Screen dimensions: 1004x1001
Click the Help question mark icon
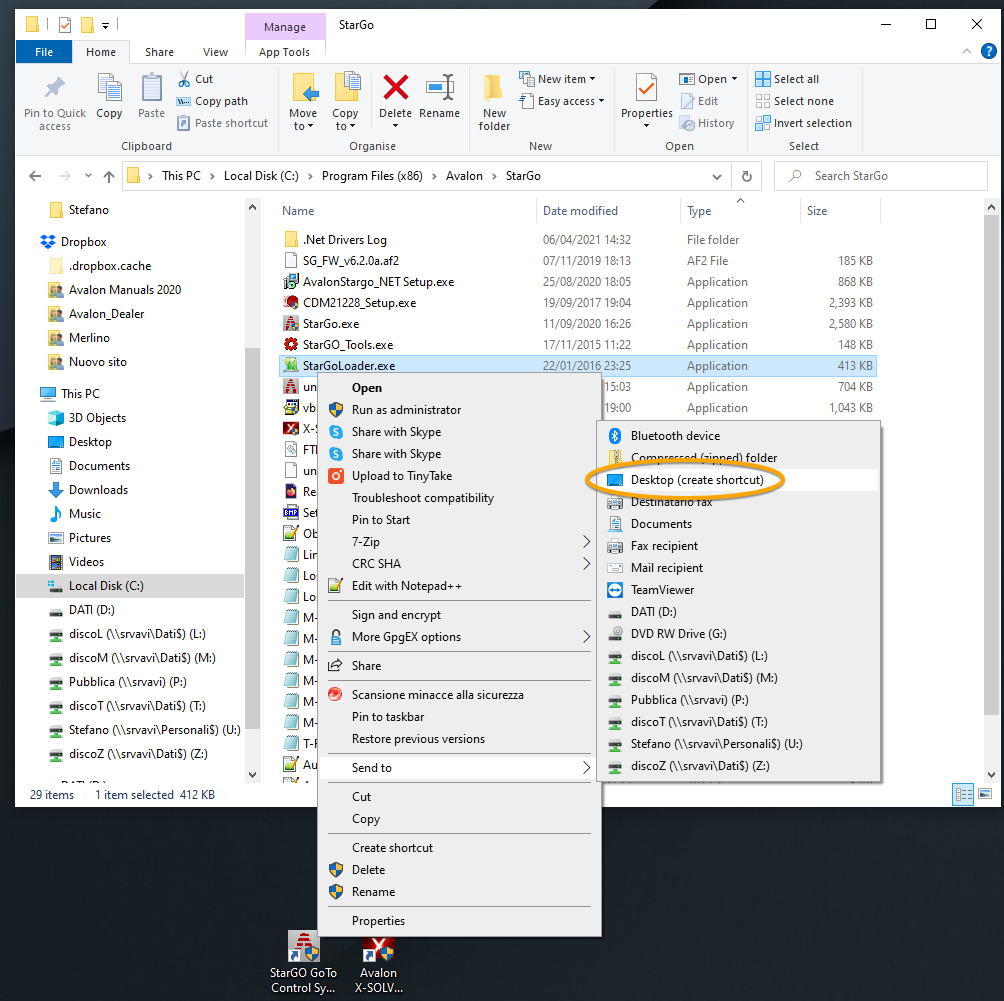point(989,51)
